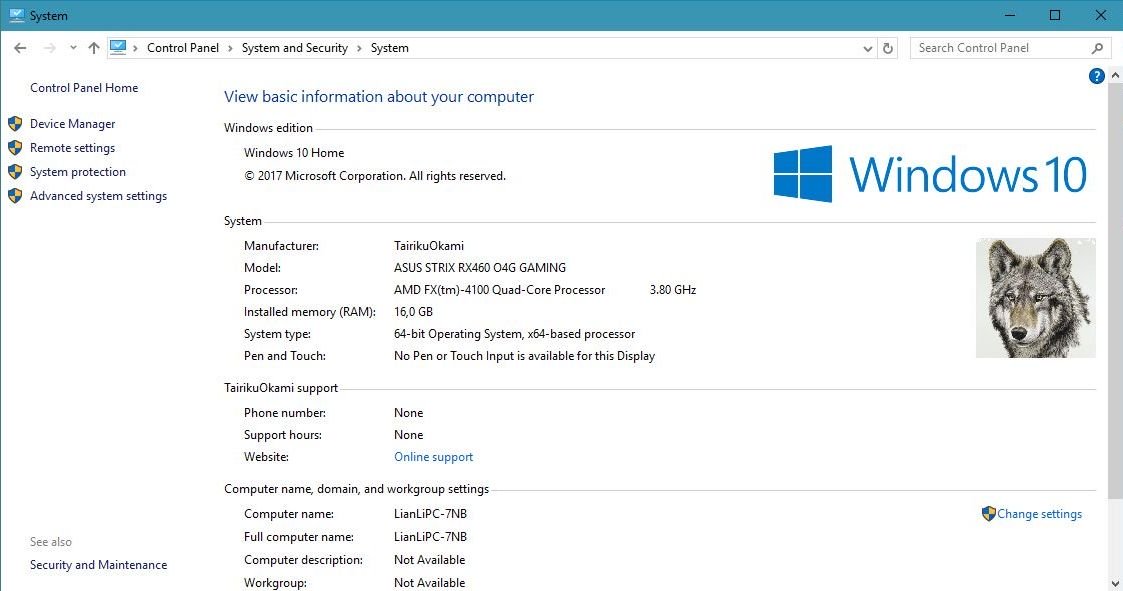
Task: Refresh the System page
Action: tap(888, 48)
